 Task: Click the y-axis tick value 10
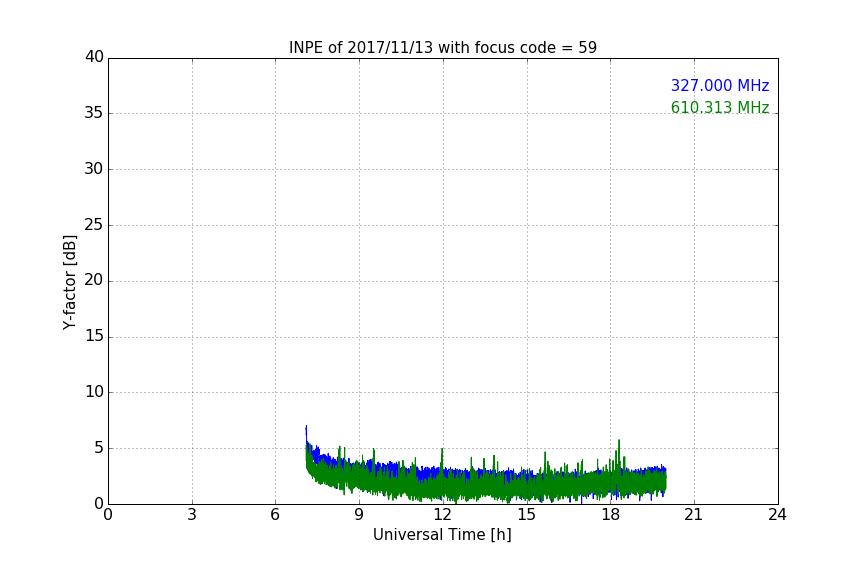pyautogui.click(x=94, y=392)
